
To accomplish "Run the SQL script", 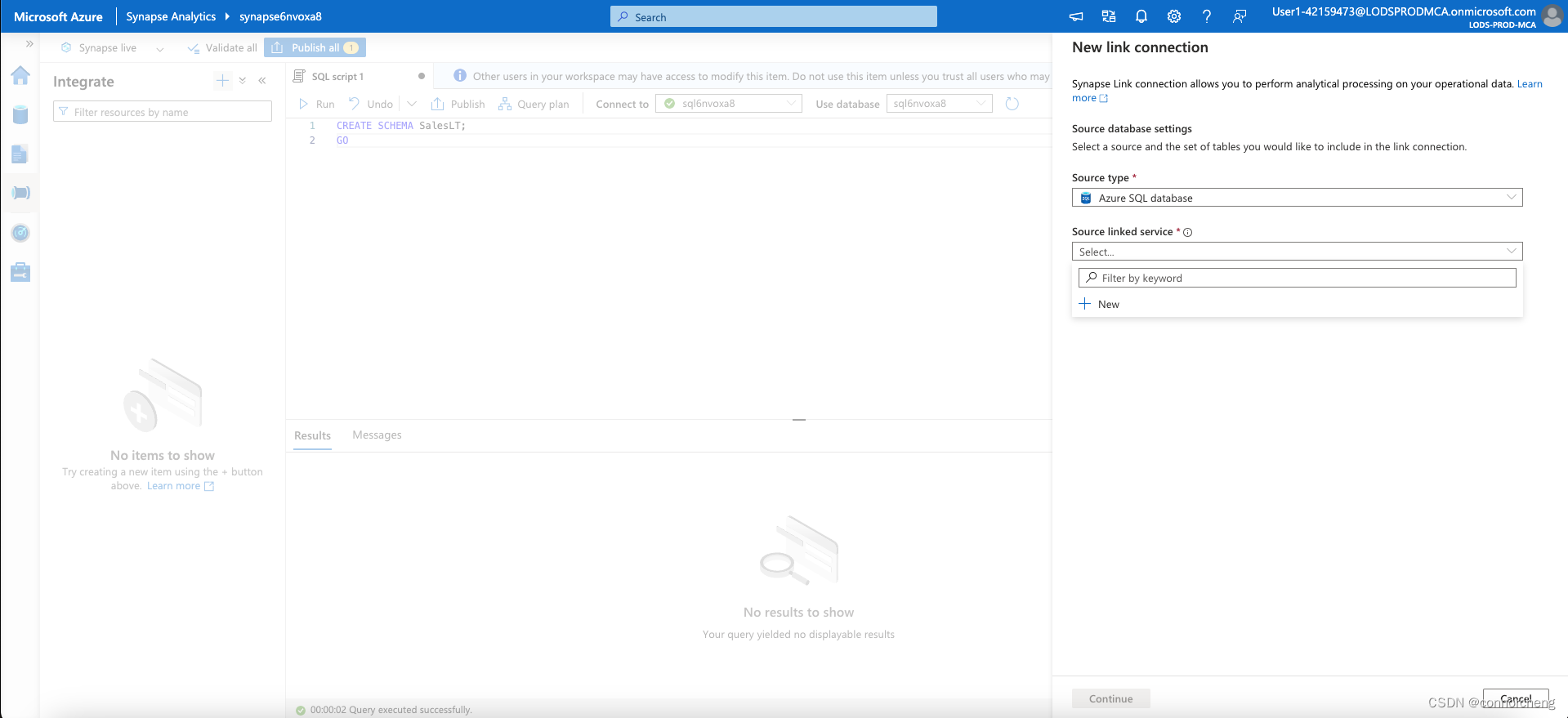I will click(x=317, y=104).
